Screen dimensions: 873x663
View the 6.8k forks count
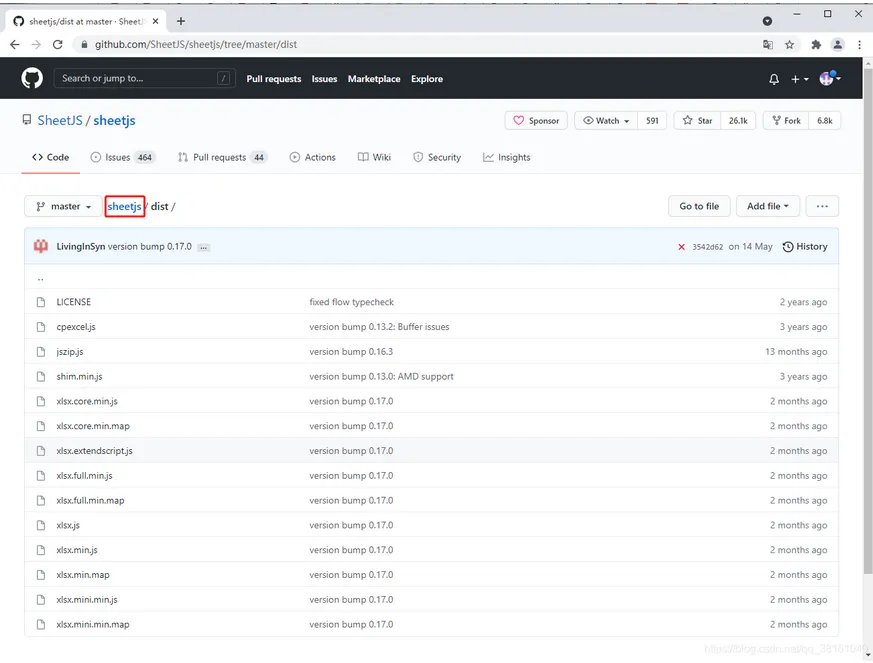825,120
